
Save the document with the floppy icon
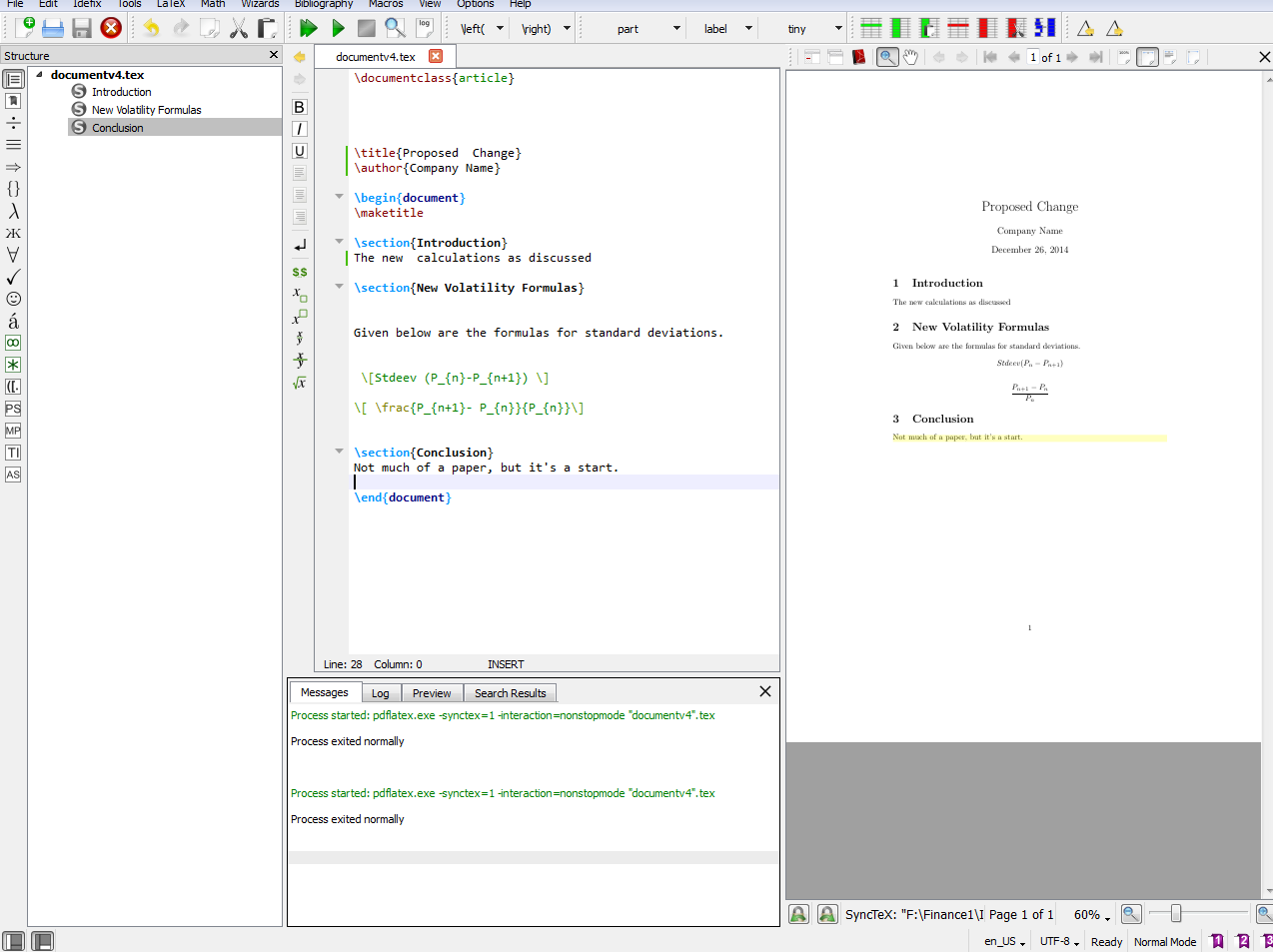(82, 28)
